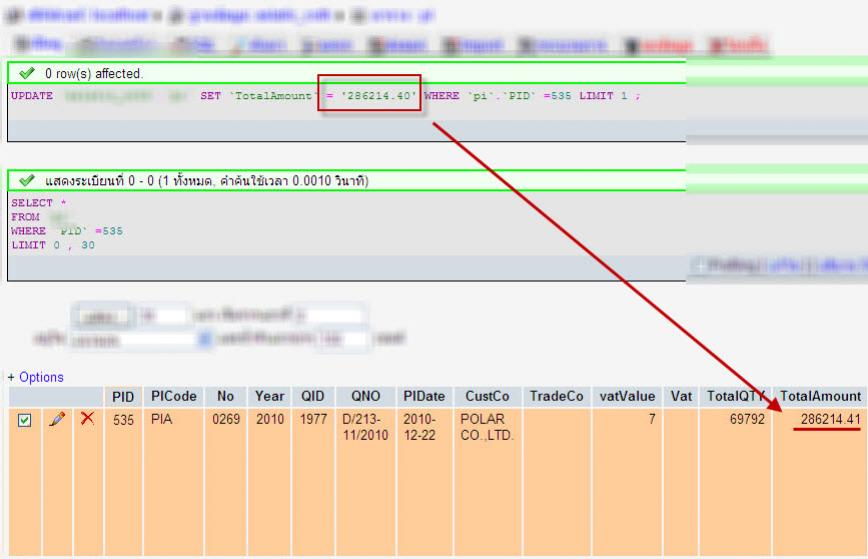
Task: Click the 'LIMIT 0 , 30' query line
Action: pyautogui.click(x=53, y=245)
